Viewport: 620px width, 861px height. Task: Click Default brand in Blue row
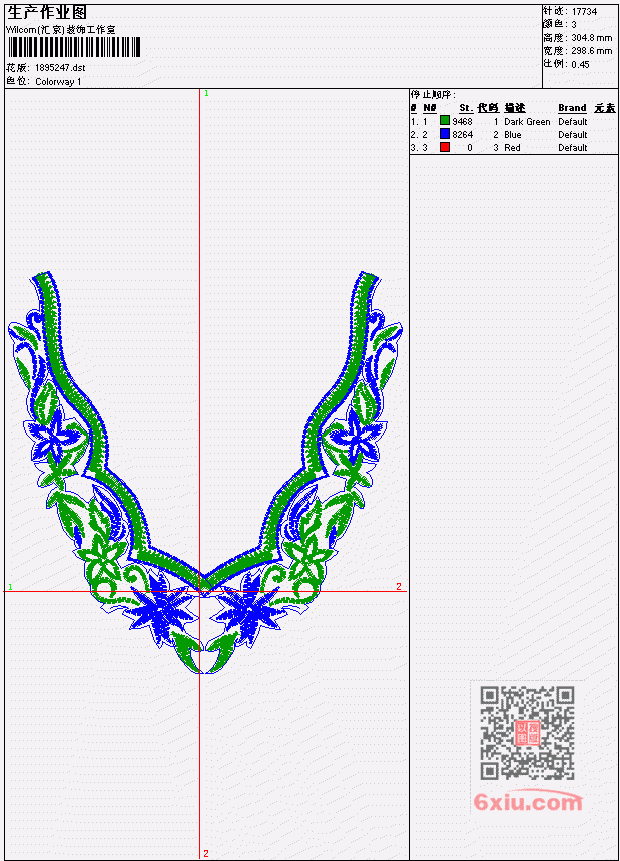point(573,135)
